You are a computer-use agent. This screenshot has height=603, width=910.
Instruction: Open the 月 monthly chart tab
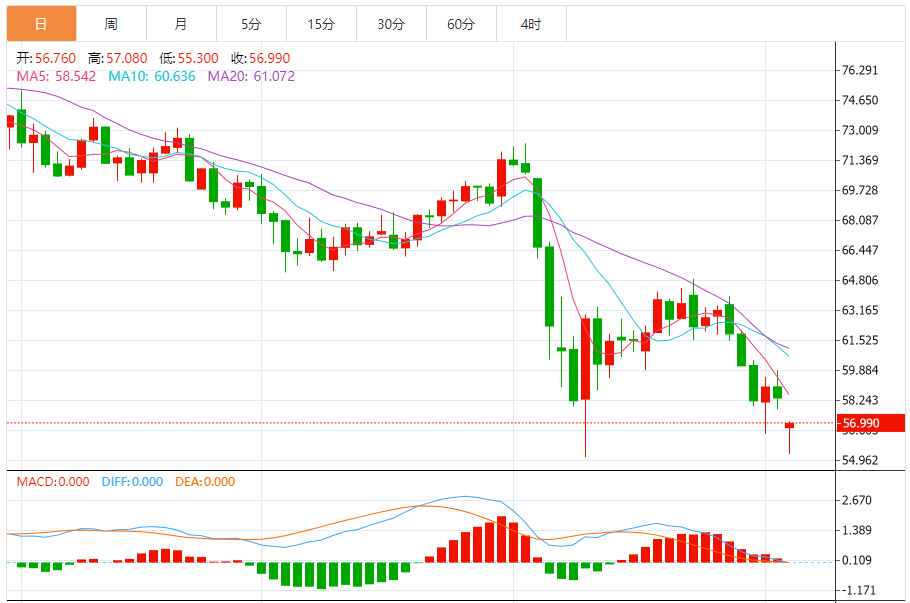coord(182,24)
